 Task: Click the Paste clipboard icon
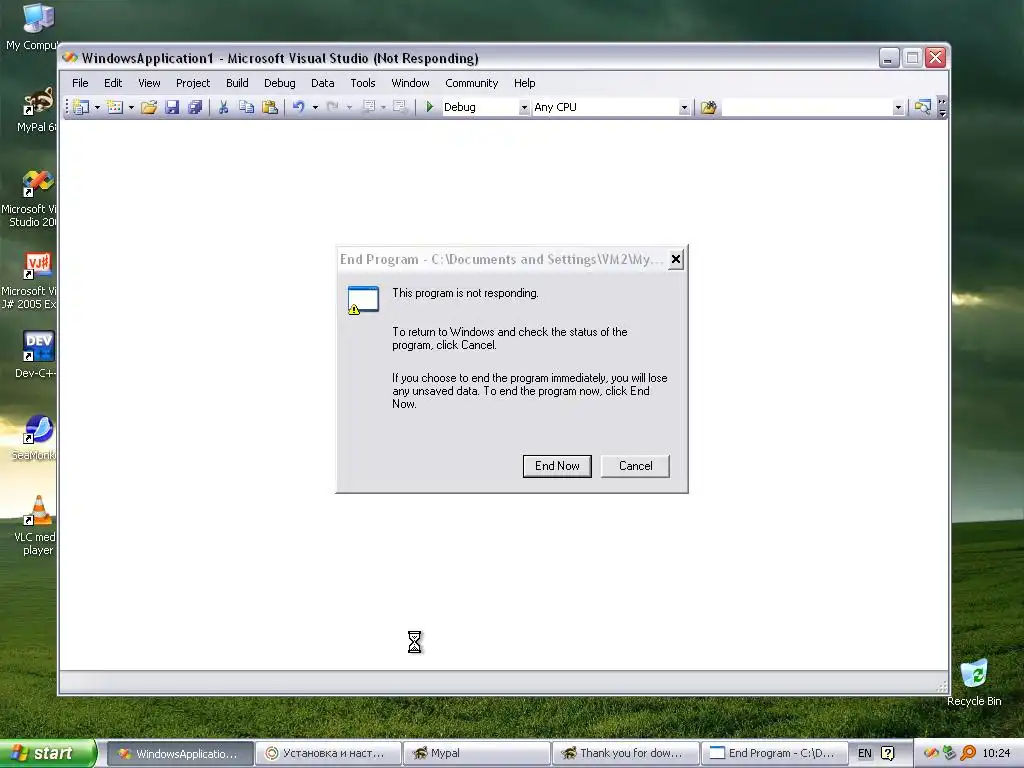[x=270, y=107]
